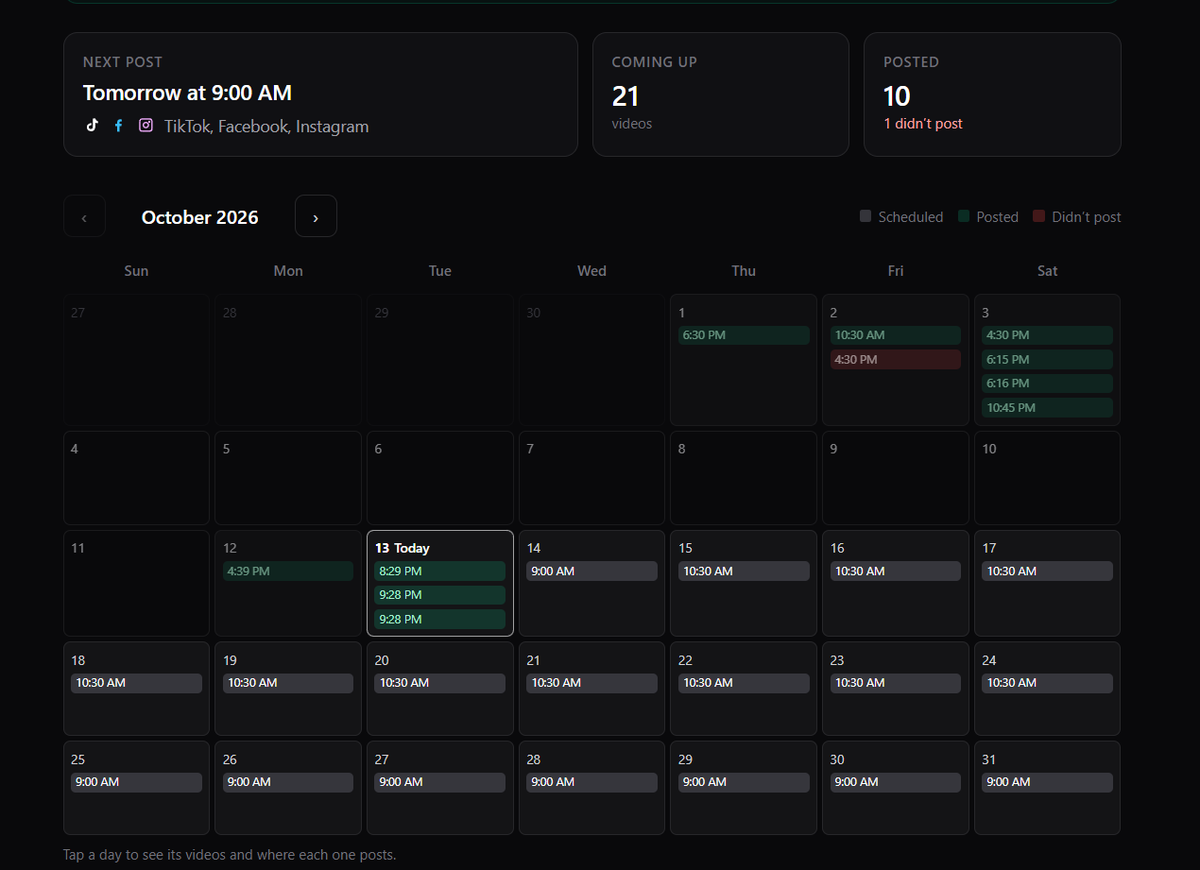The width and height of the screenshot is (1200, 870).
Task: Open the 9:00 AM scheduled post on October 31
Action: click(1047, 782)
